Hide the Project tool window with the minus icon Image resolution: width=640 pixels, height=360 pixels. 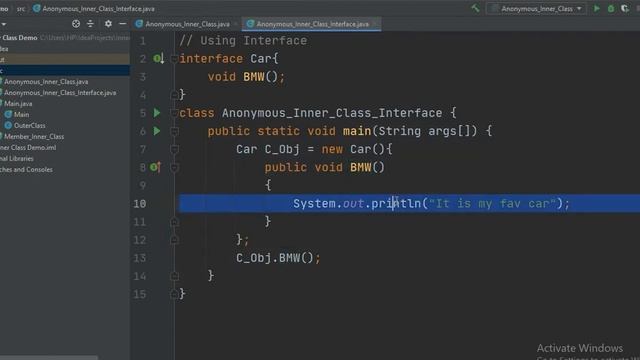point(122,24)
